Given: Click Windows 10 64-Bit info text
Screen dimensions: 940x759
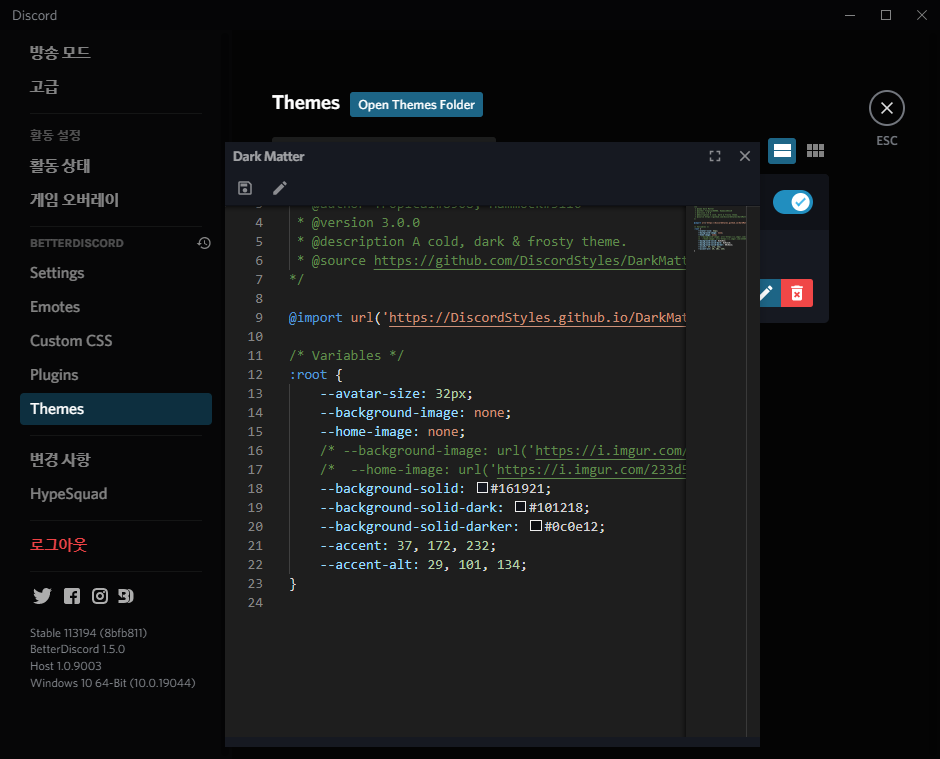Looking at the screenshot, I should [x=113, y=683].
